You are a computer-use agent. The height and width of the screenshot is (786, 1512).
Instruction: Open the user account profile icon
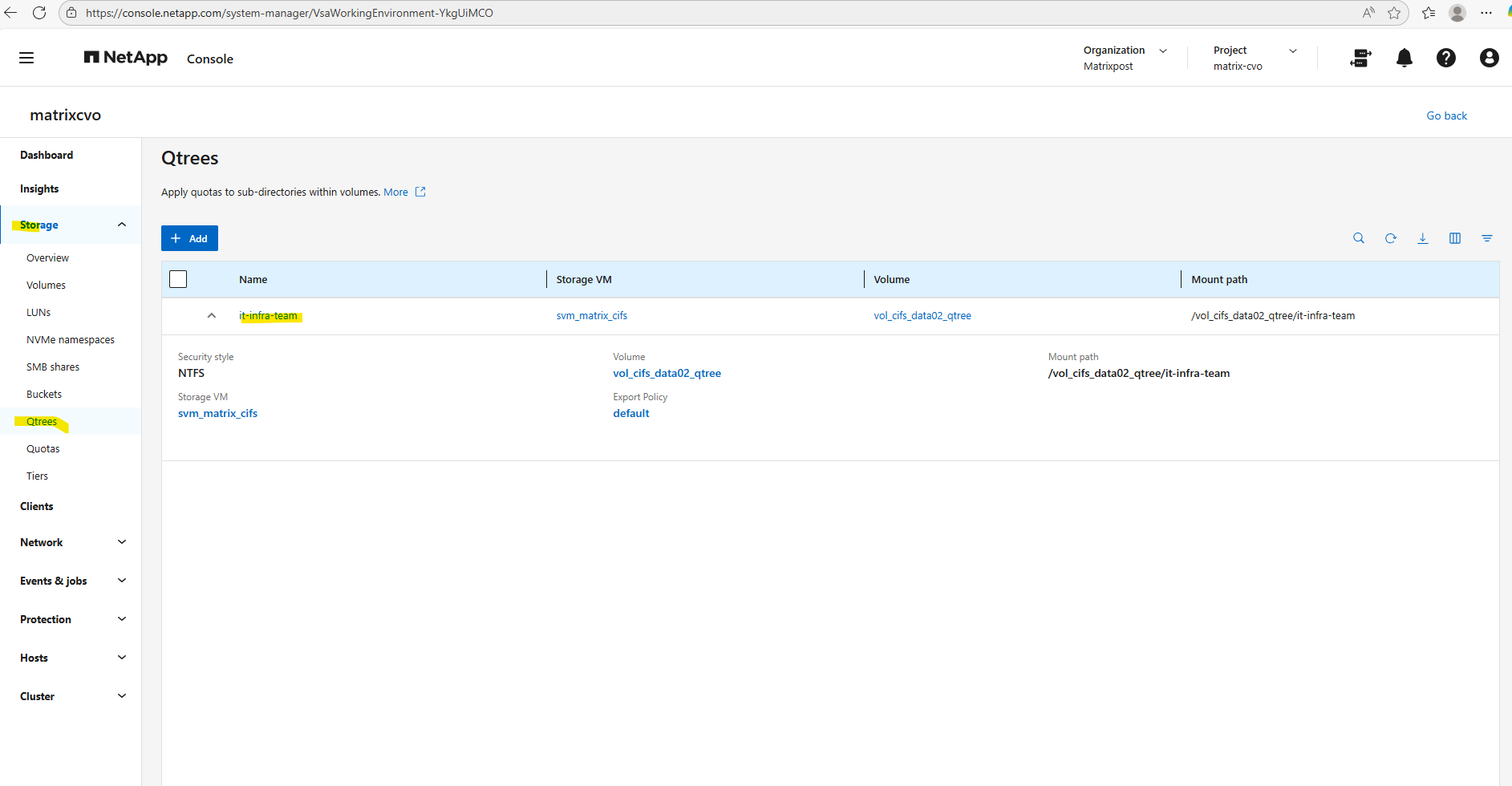(x=1489, y=58)
